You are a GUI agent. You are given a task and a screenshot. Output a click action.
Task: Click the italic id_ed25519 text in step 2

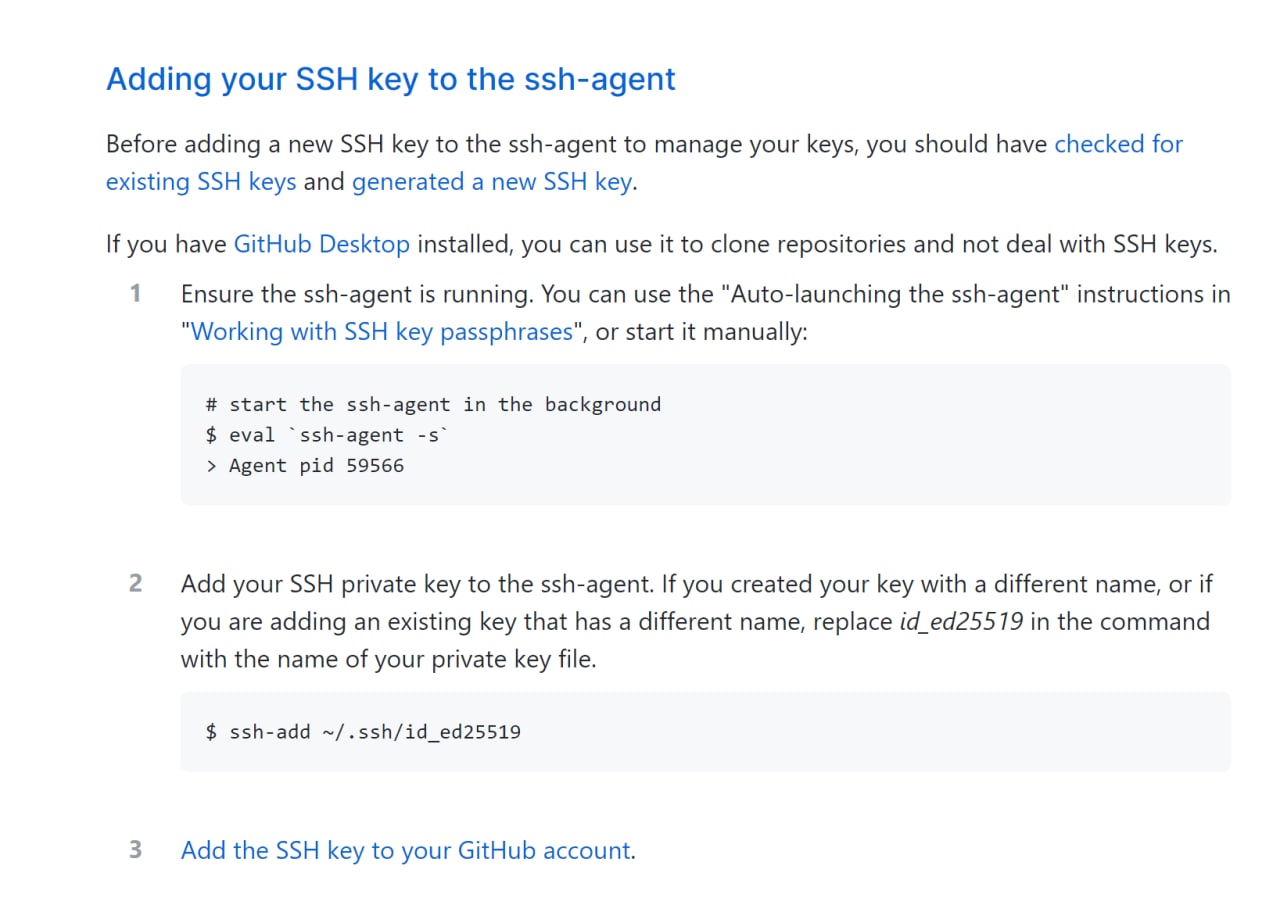(962, 622)
